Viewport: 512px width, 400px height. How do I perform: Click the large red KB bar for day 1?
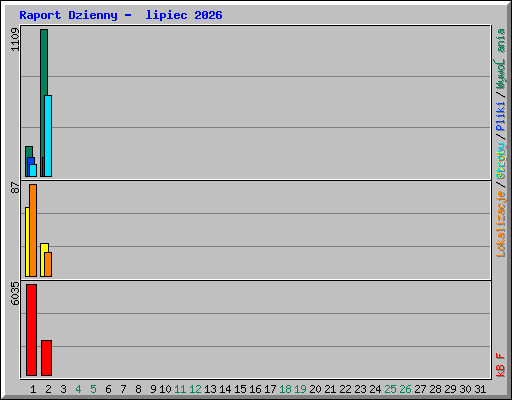[31, 330]
